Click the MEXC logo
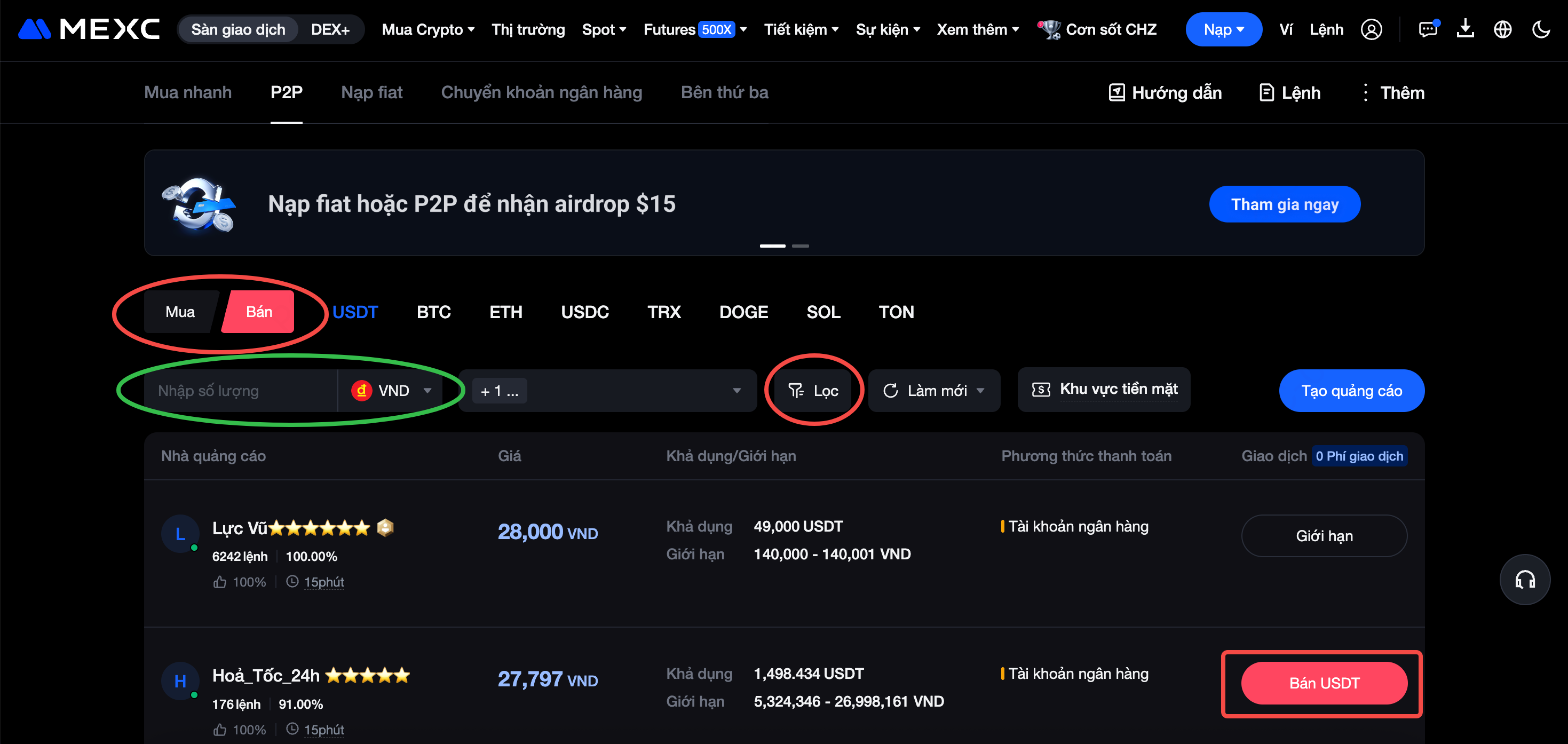 [89, 29]
